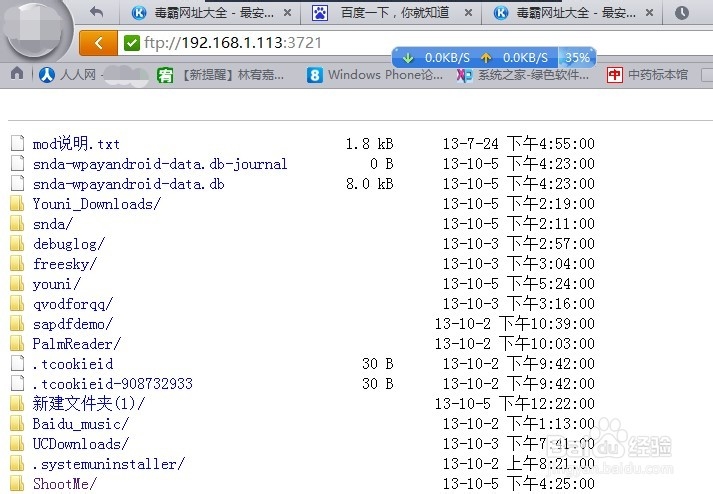The width and height of the screenshot is (713, 494).
Task: Open the qvodforqq/ folder
Action: (x=73, y=304)
